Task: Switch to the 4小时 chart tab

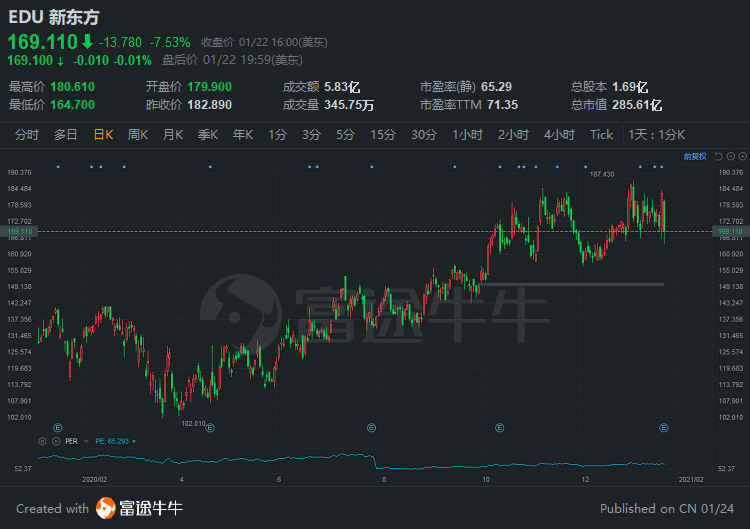Action: click(x=559, y=135)
